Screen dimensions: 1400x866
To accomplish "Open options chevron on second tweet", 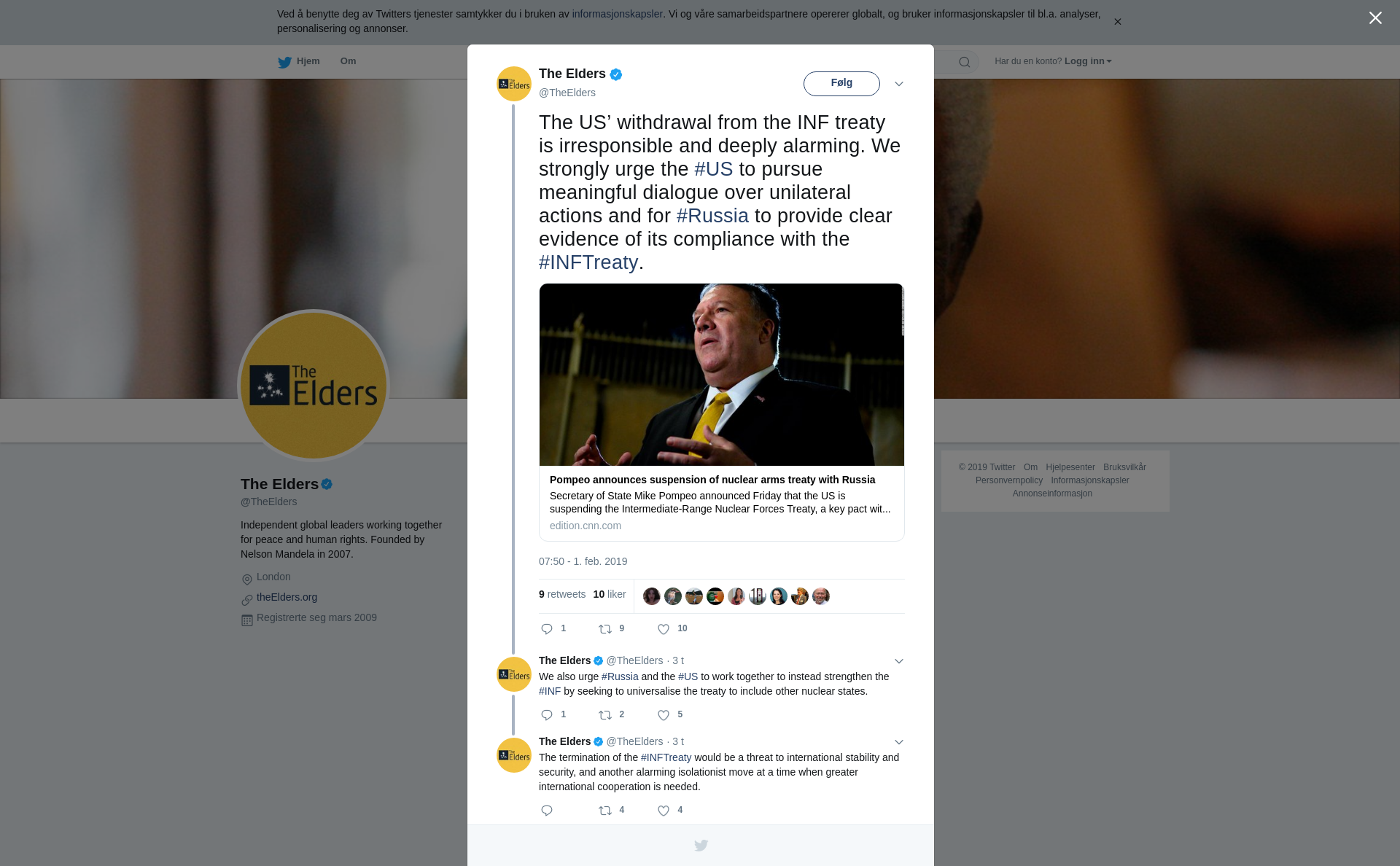I will [899, 661].
